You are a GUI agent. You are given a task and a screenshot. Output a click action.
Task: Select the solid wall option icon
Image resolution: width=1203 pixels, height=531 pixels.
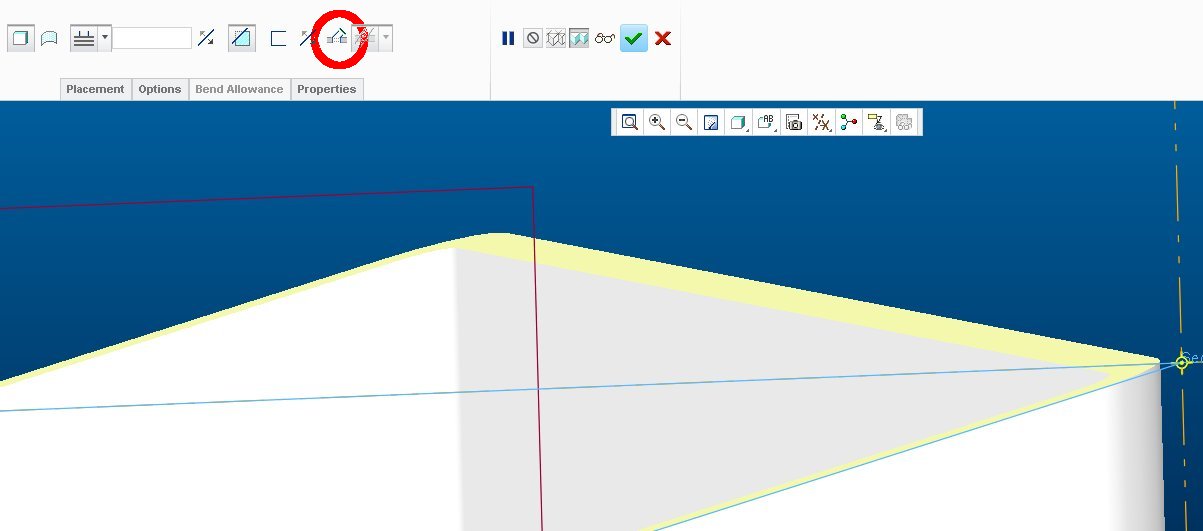19,39
